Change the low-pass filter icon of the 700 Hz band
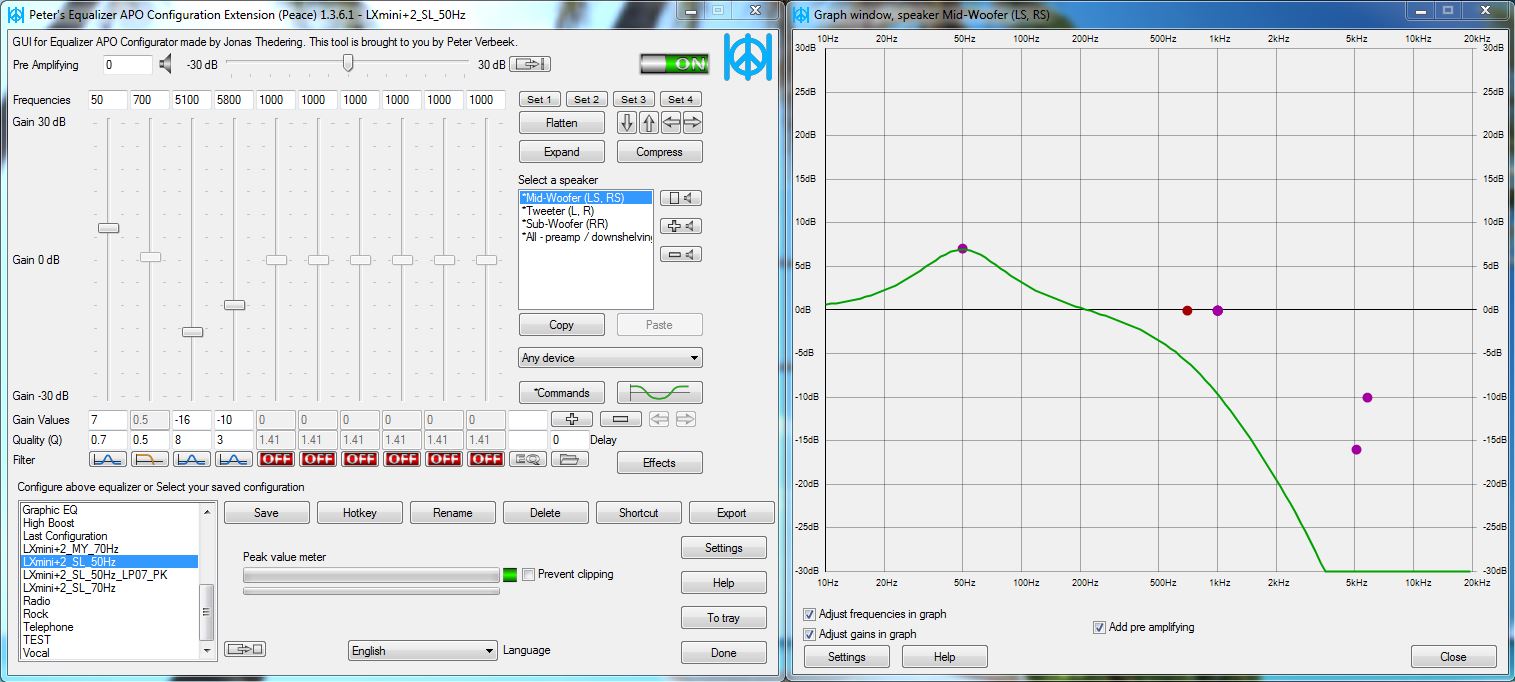Screen dimensions: 1515x682 point(150,460)
